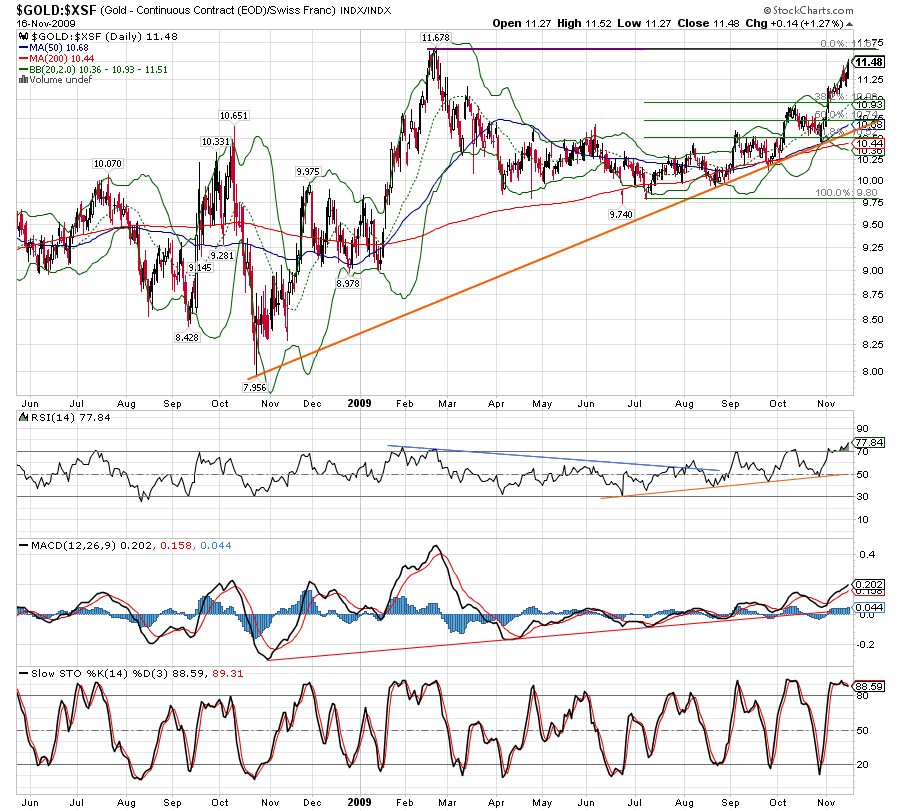900x811 pixels.
Task: Click the INDX/INDX text in title
Action: pos(365,10)
